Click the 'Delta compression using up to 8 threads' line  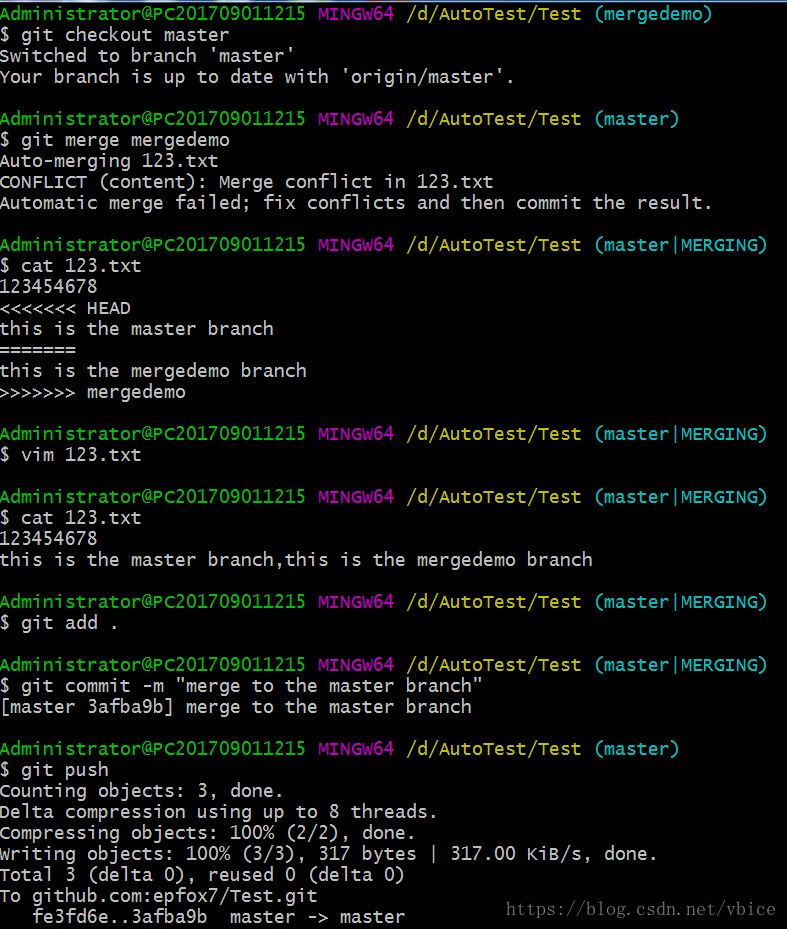coord(219,812)
